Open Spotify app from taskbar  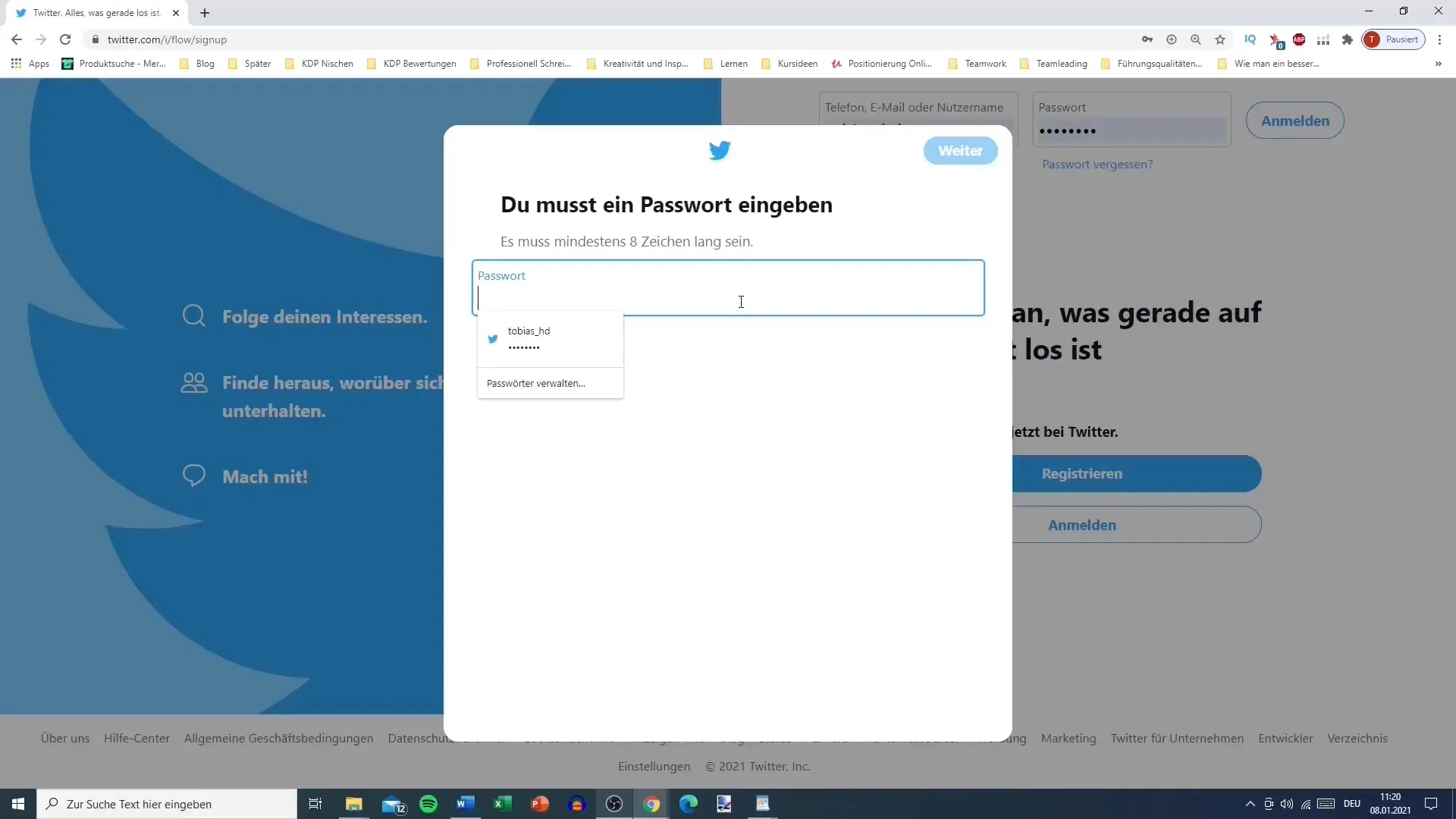pos(428,804)
